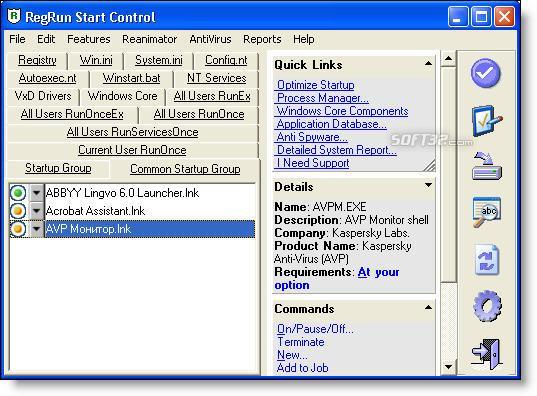Switch to the Config.nt tab
This screenshot has width=537, height=396.
(226, 60)
